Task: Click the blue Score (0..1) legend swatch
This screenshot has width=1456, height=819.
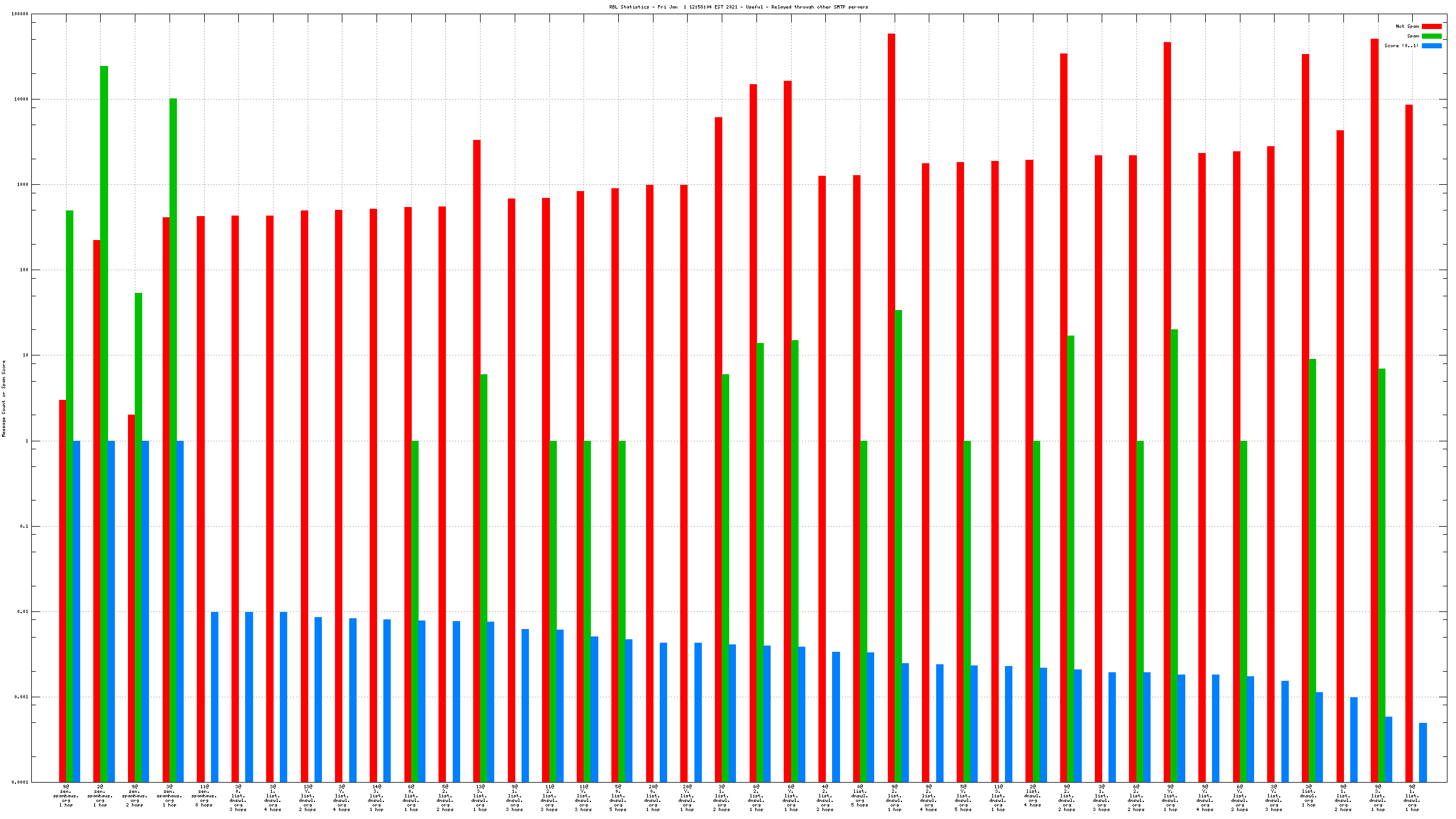Action: point(1431,45)
